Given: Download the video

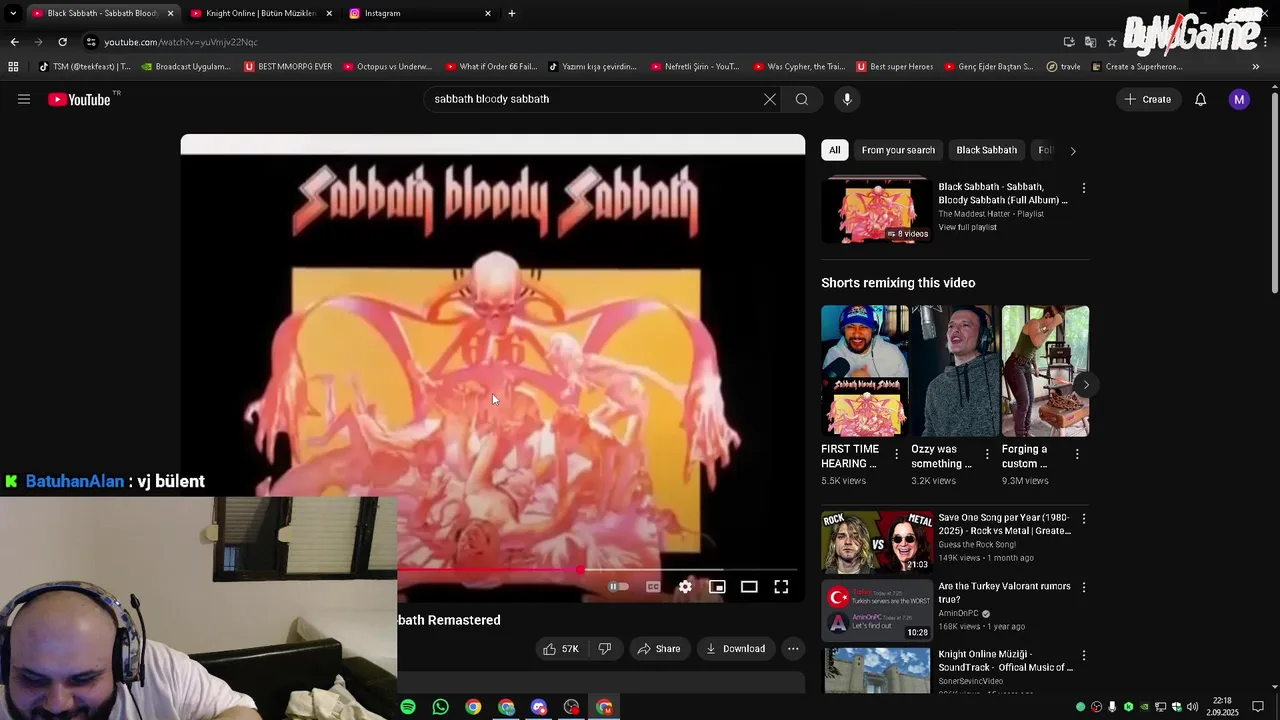Looking at the screenshot, I should click(736, 649).
